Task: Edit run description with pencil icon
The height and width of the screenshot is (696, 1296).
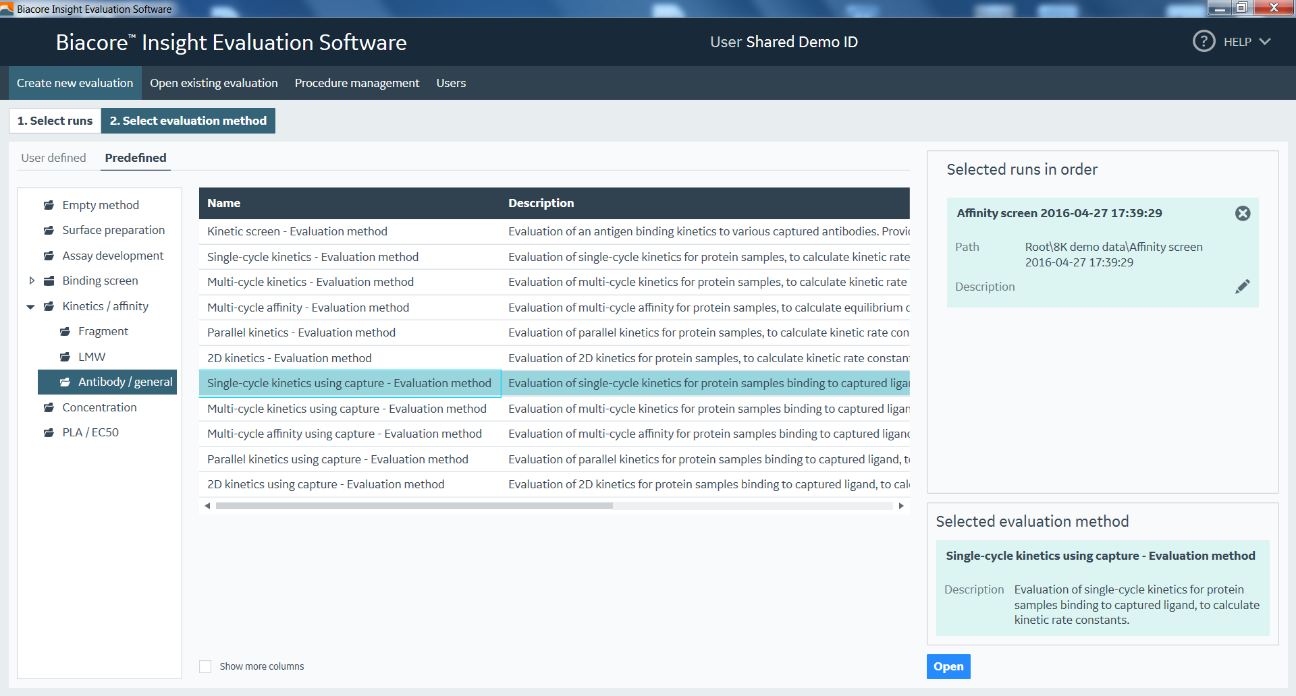Action: click(1242, 287)
